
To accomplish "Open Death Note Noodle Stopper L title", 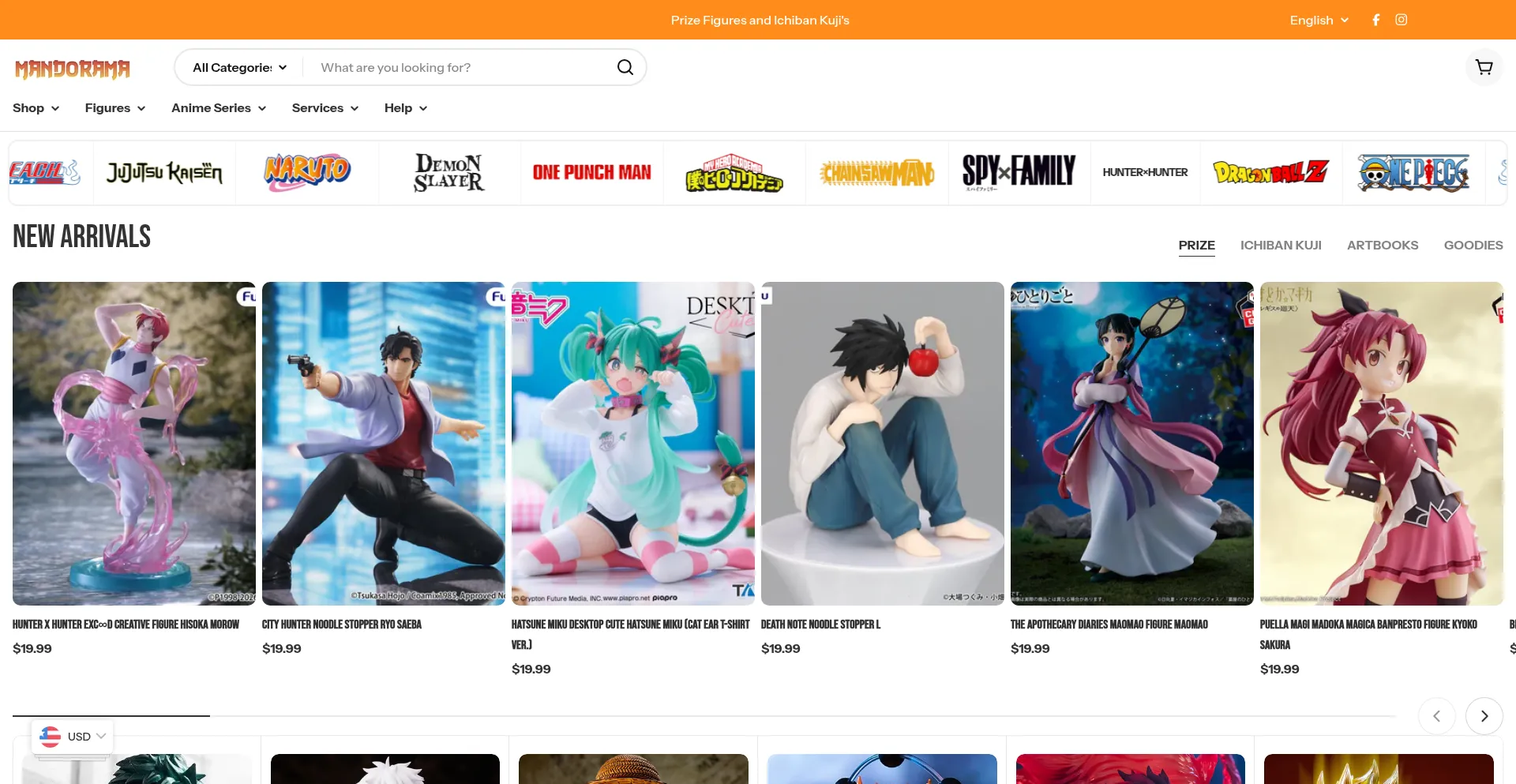I will coord(821,625).
